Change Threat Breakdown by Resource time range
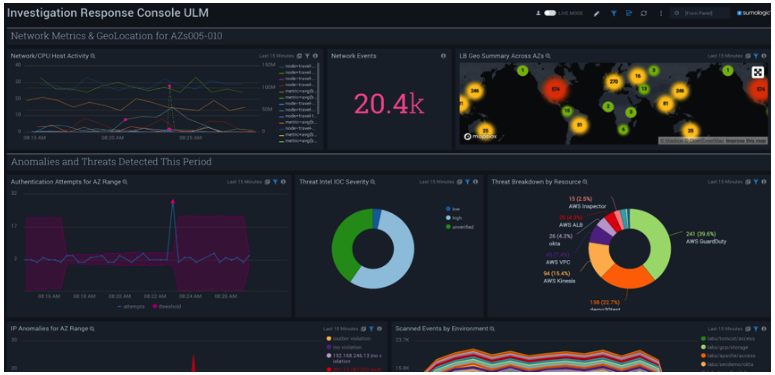Viewport: 775px width, 375px height. coord(726,182)
